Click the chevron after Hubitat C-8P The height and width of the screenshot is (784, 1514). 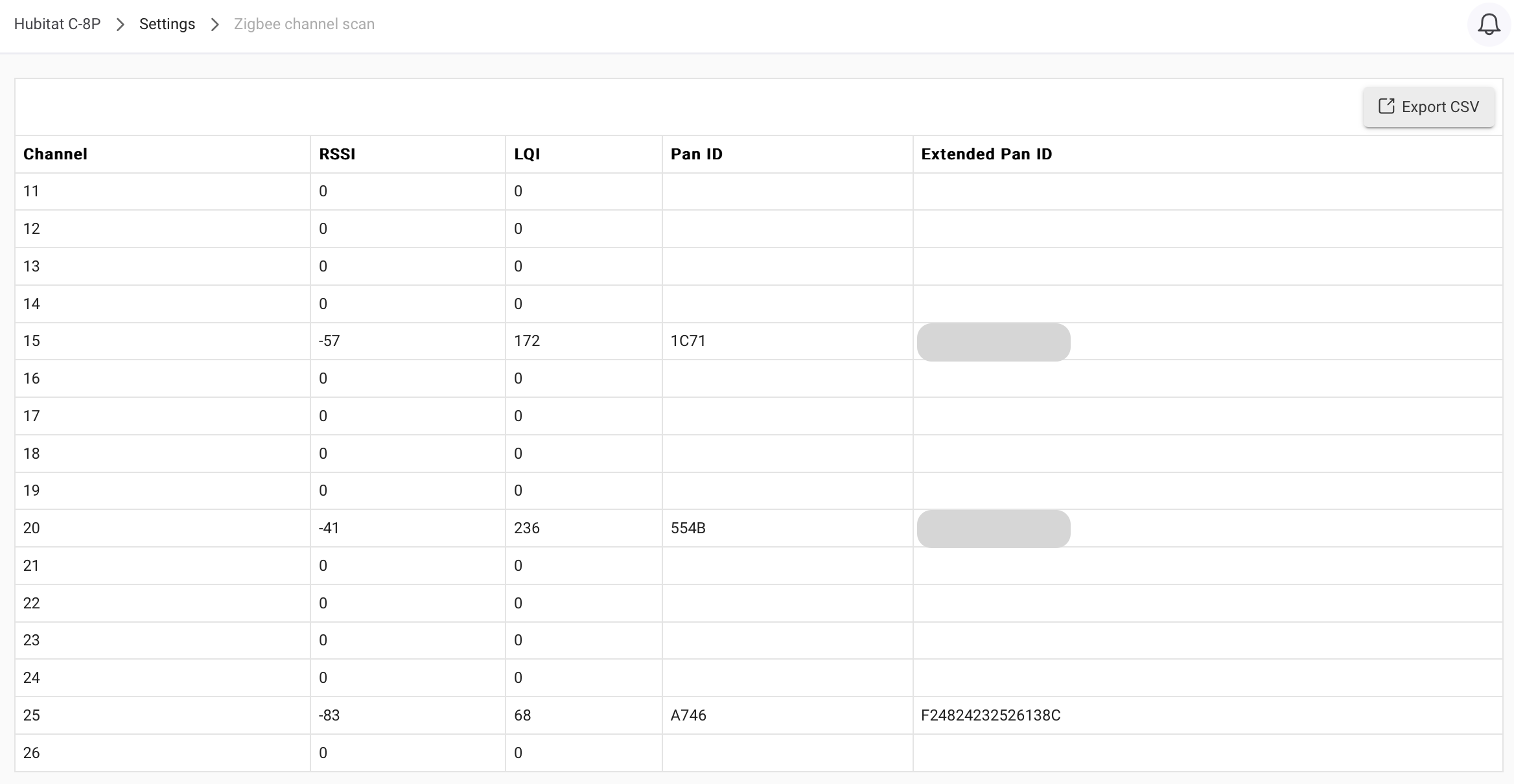tap(120, 25)
